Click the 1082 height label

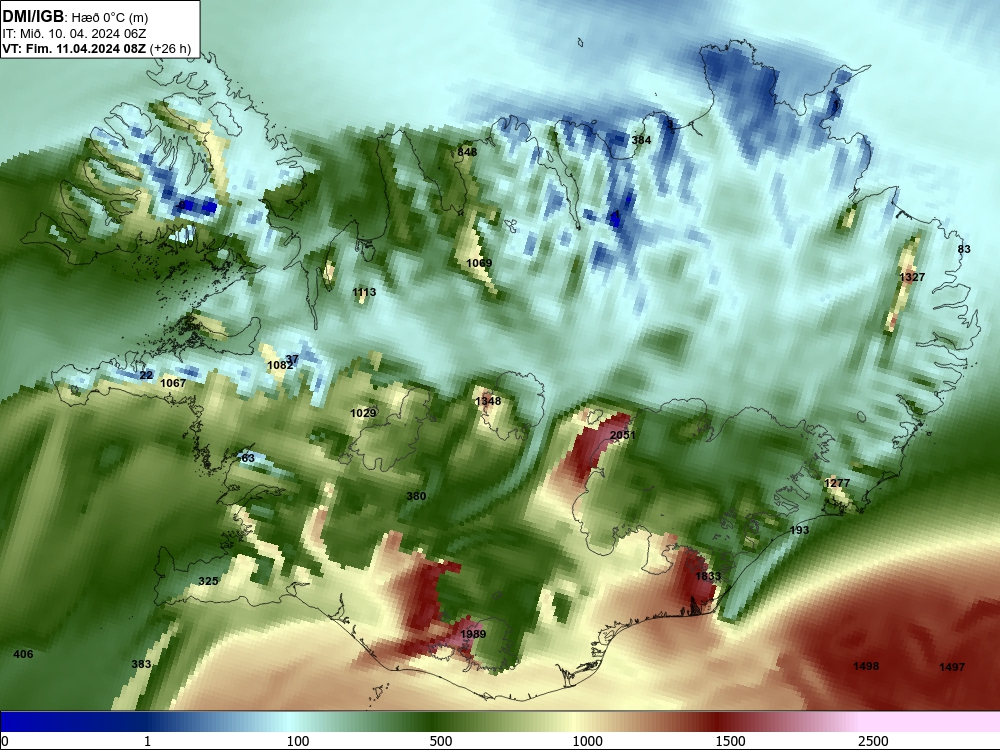[280, 365]
